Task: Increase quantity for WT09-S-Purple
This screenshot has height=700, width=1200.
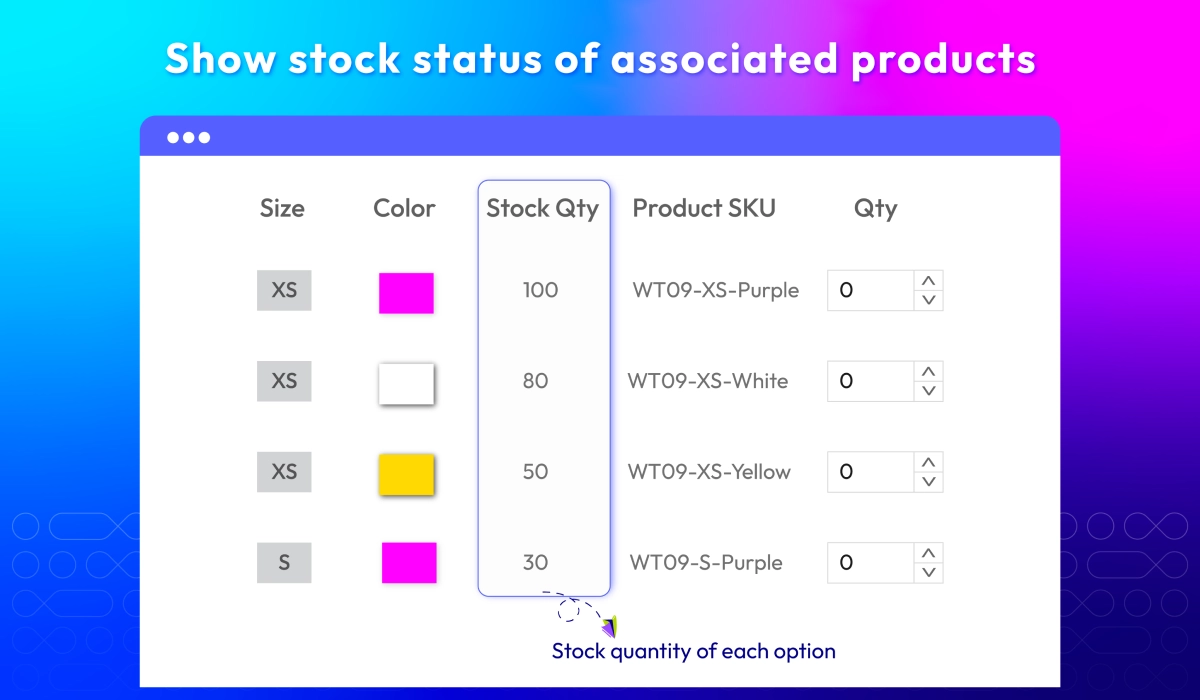Action: 929,553
